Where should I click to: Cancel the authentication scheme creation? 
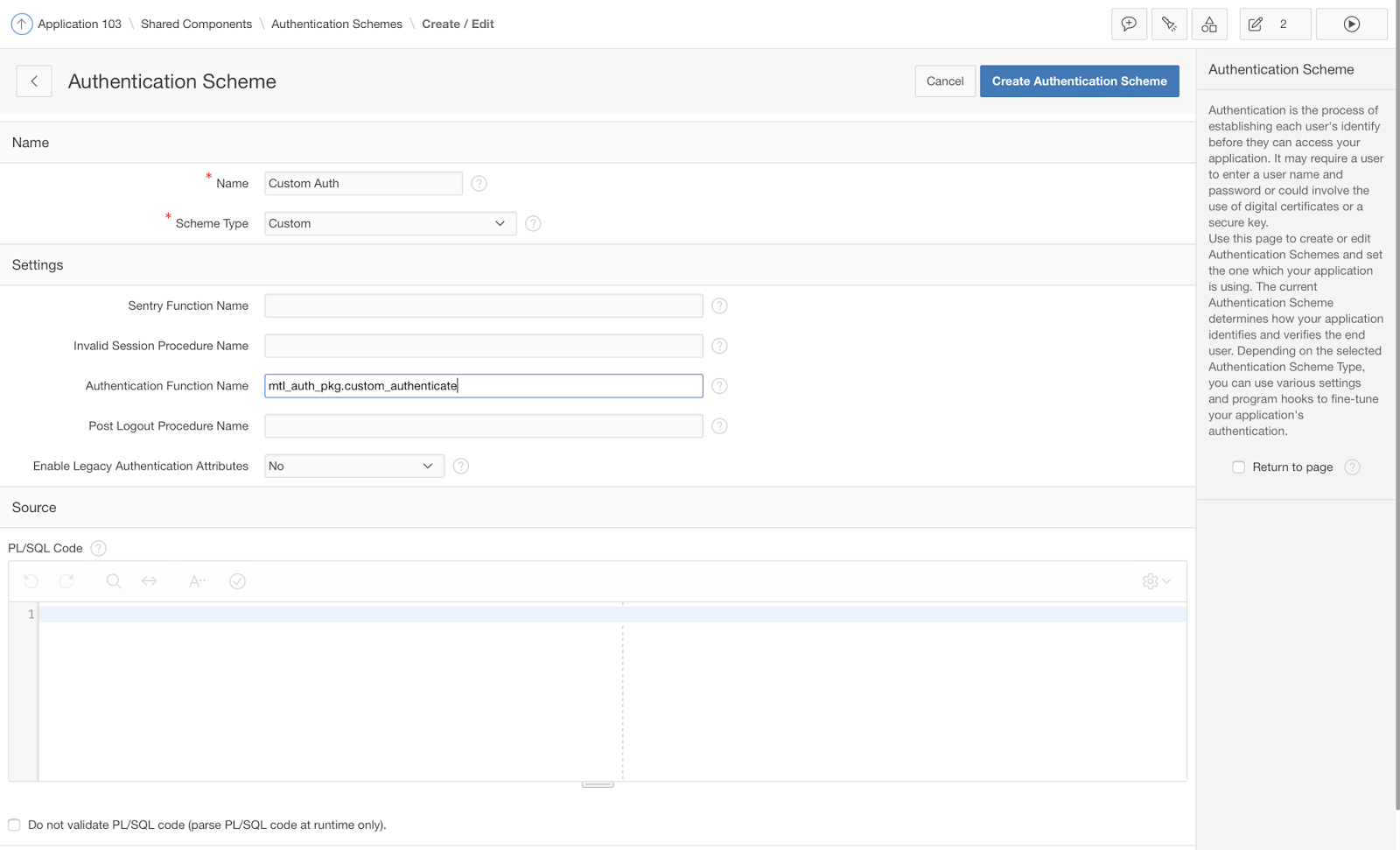944,81
